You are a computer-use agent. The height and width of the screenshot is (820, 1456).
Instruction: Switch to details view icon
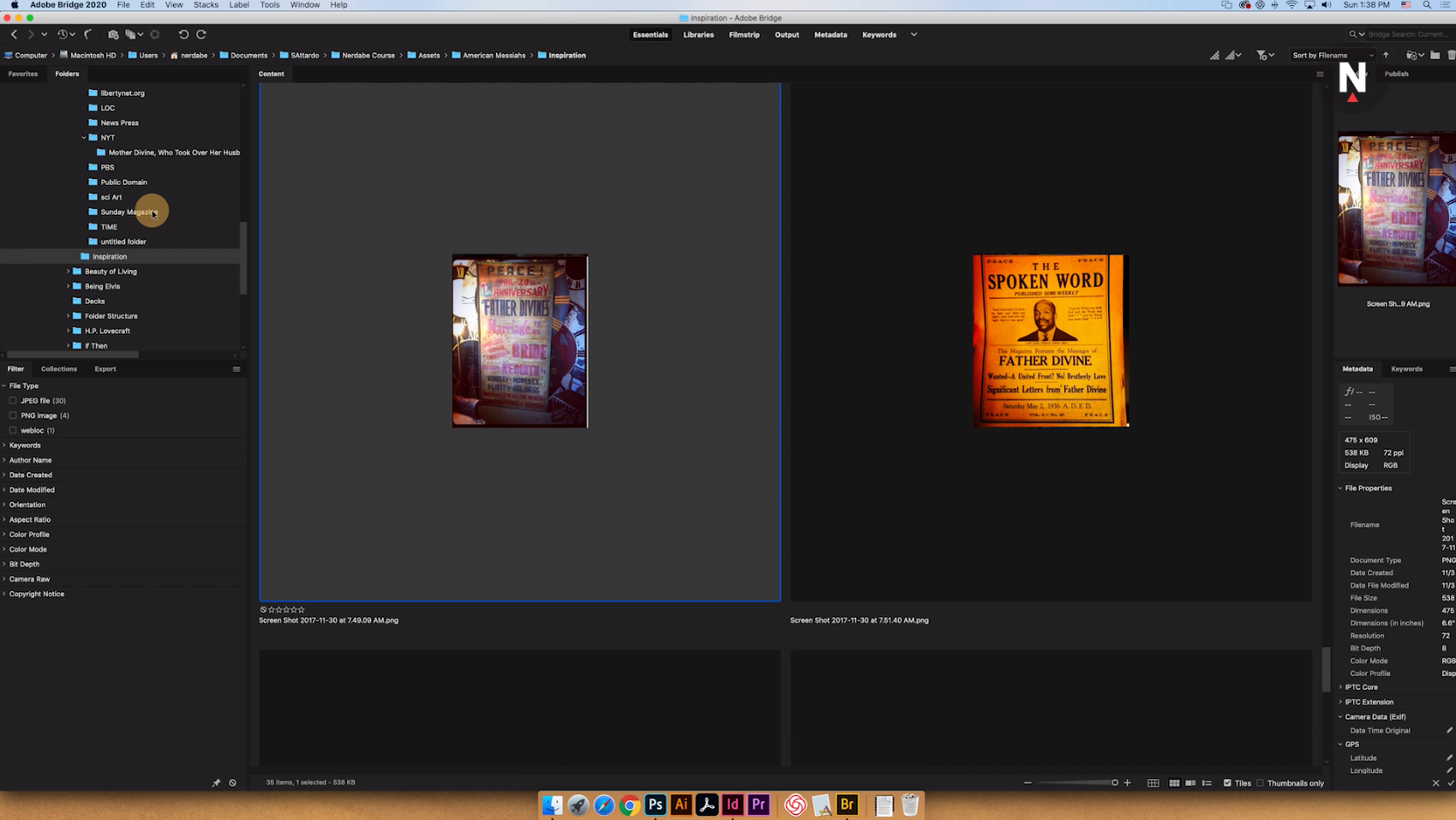(1190, 783)
